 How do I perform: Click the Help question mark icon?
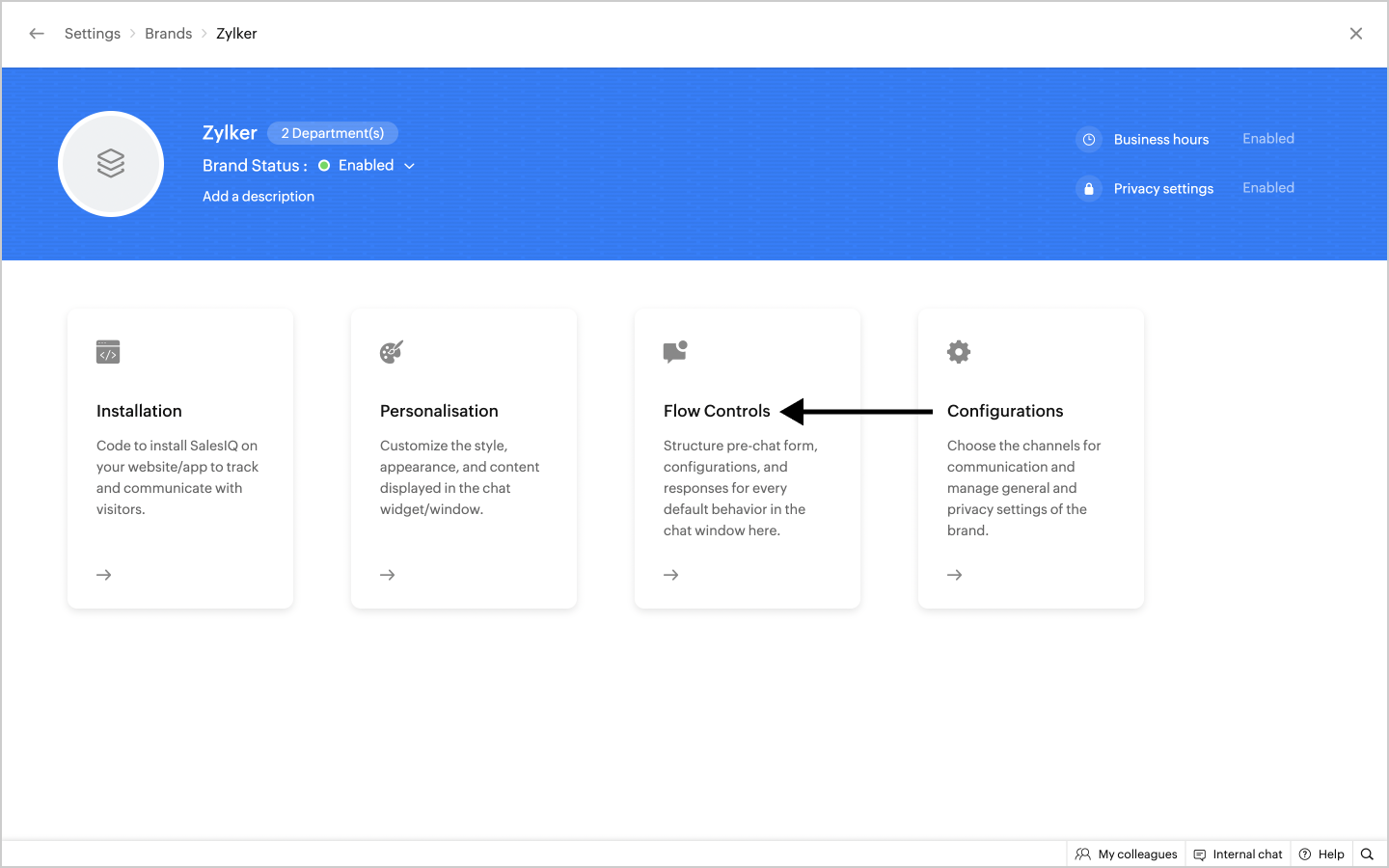(1305, 854)
